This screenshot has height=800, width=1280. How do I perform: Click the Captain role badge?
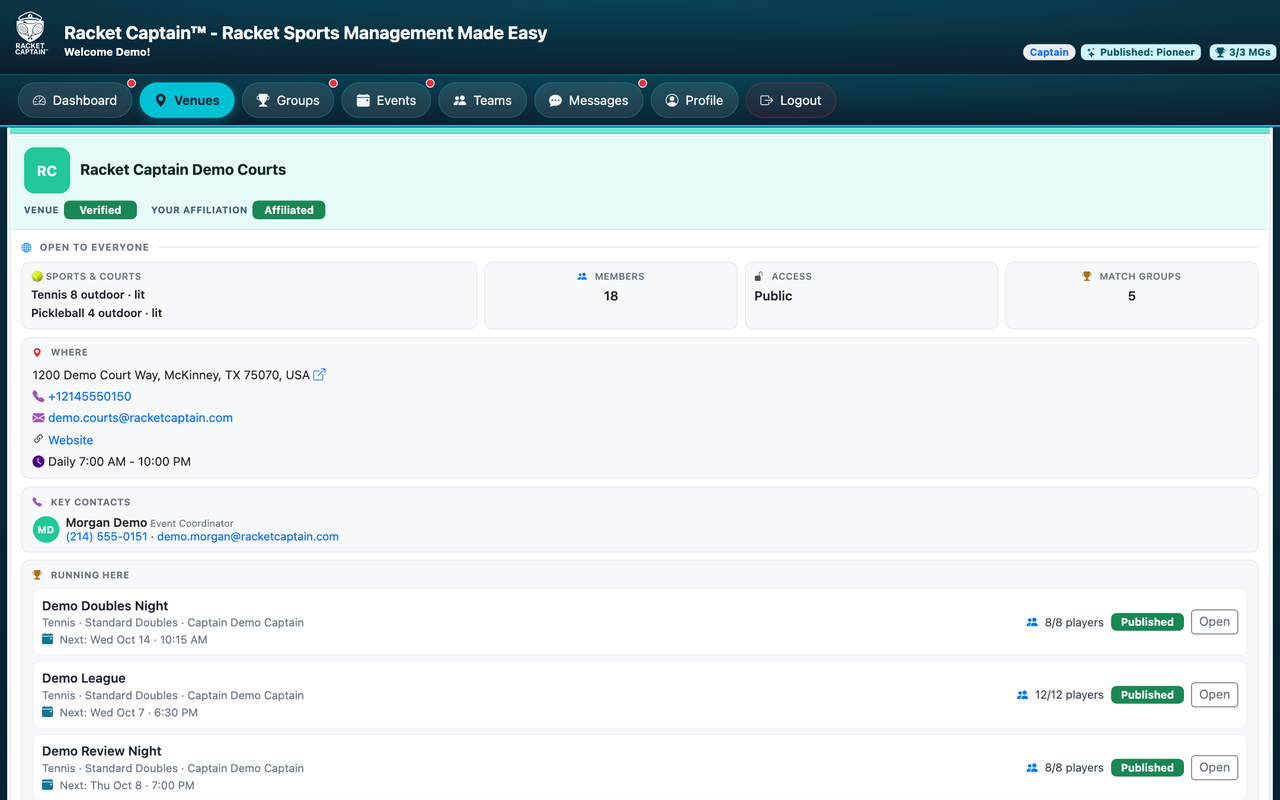1049,52
